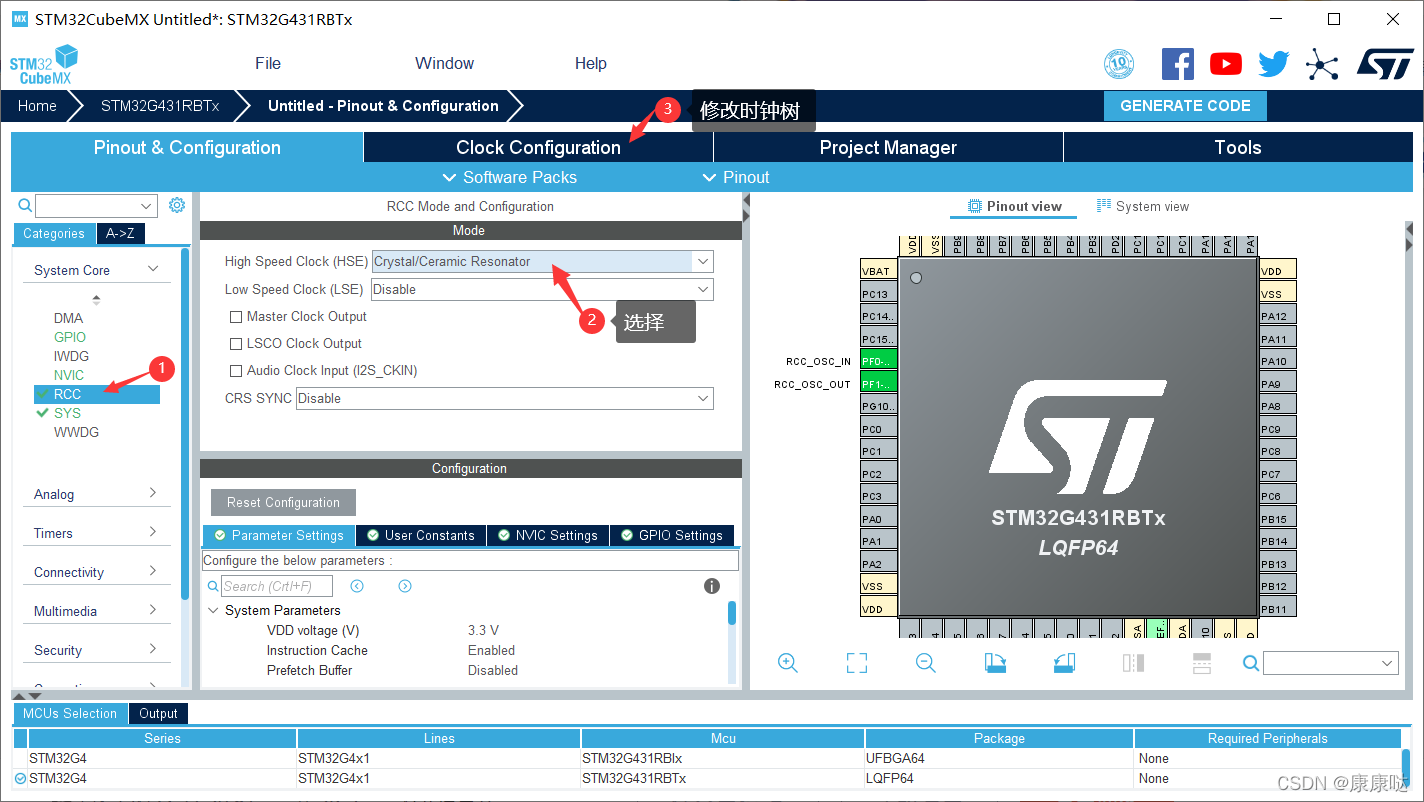Open ST YouTube channel icon
The image size is (1424, 802).
click(1226, 64)
